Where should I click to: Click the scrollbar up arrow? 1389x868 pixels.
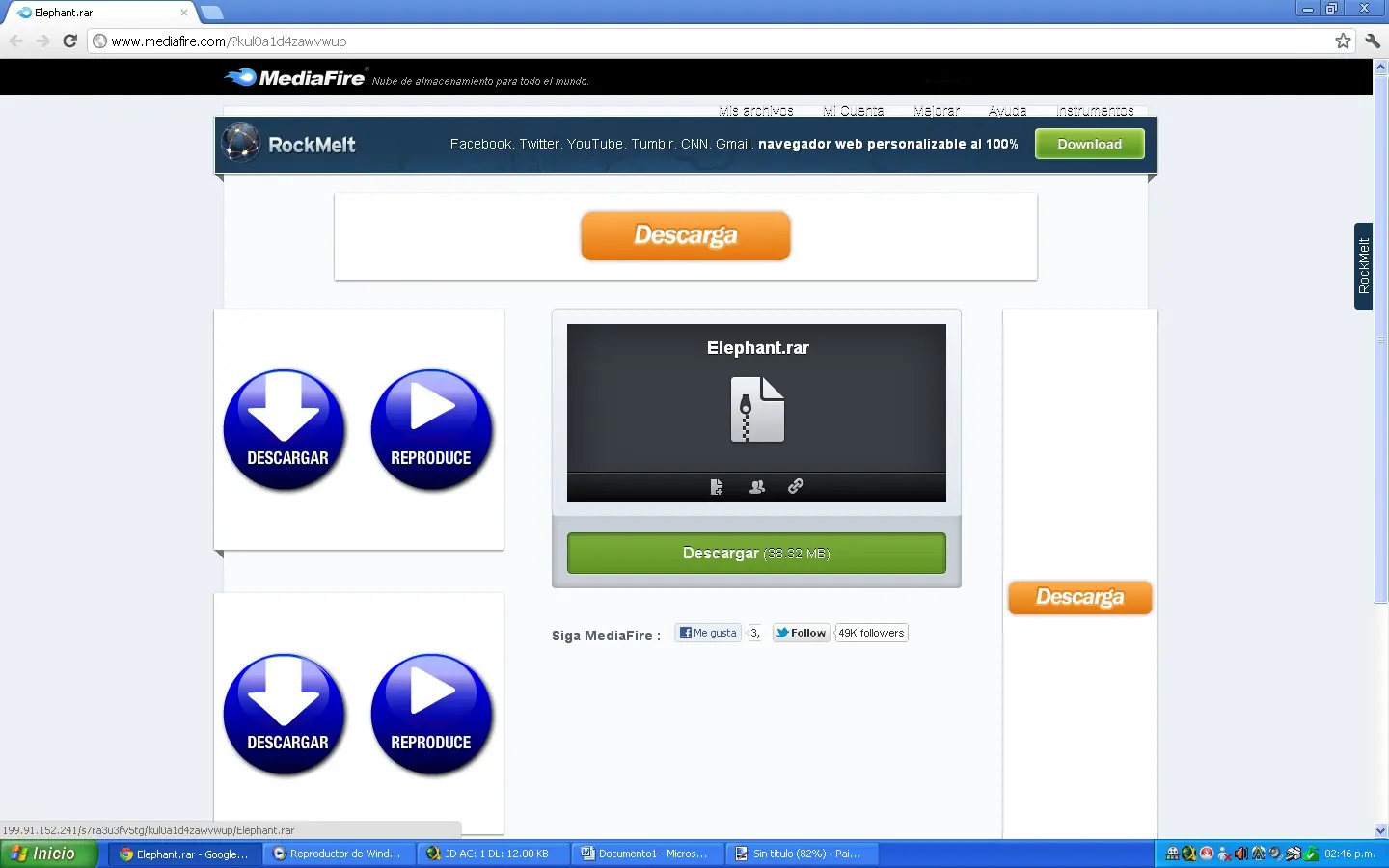[1380, 68]
